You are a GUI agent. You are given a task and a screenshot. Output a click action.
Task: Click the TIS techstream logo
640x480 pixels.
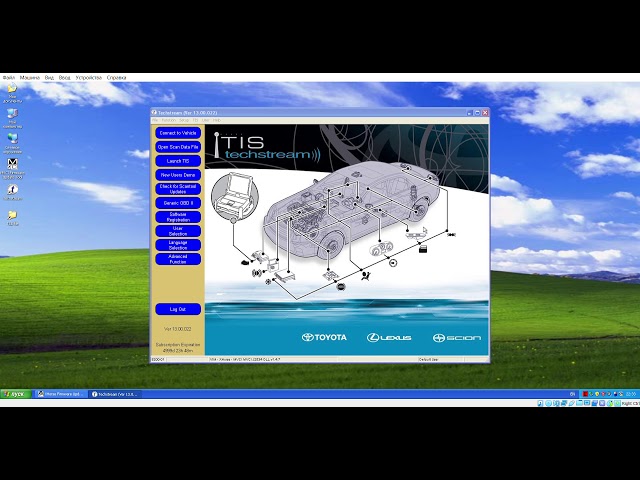(267, 147)
